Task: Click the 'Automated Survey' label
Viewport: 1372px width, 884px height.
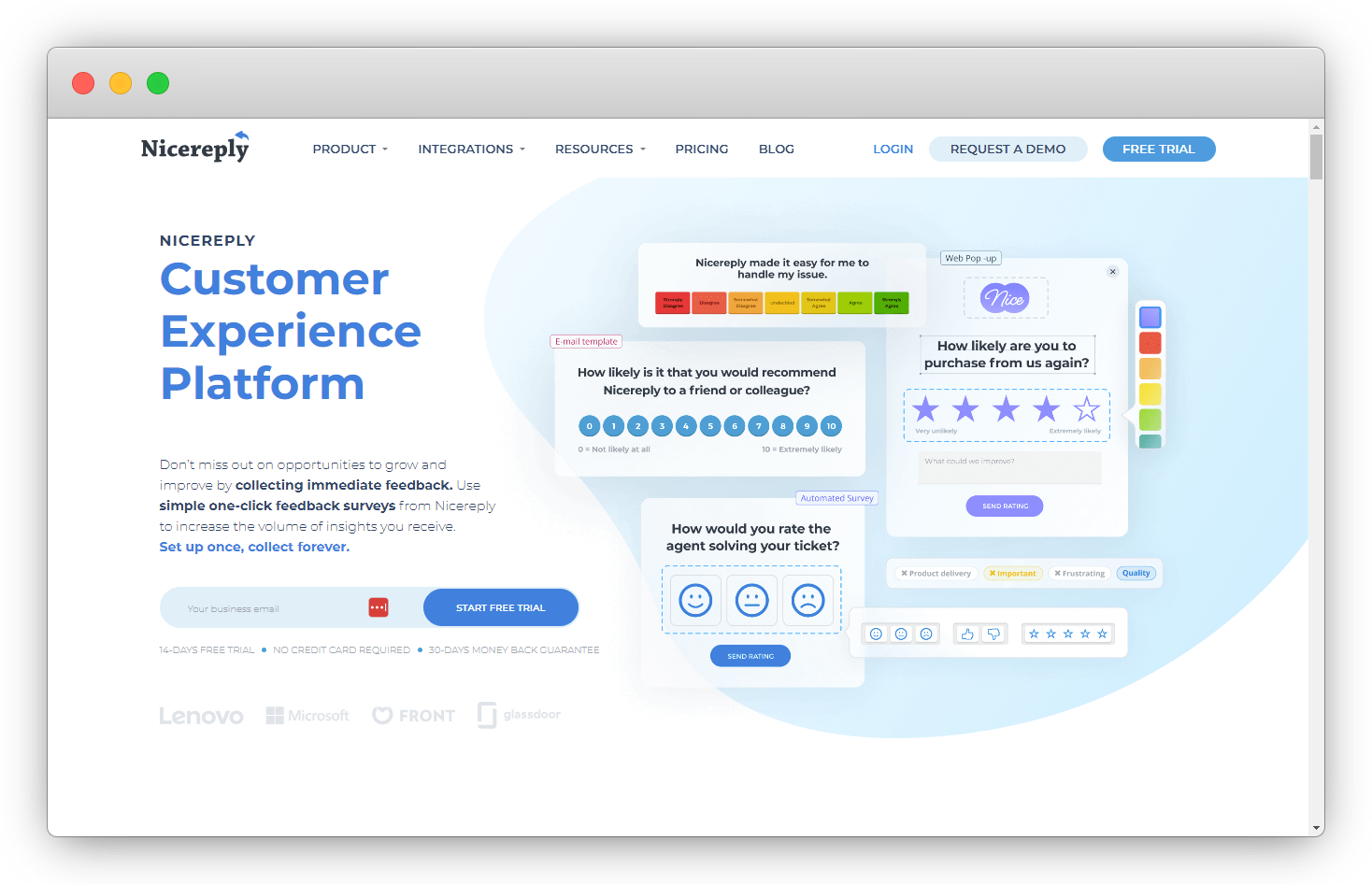Action: pos(836,498)
